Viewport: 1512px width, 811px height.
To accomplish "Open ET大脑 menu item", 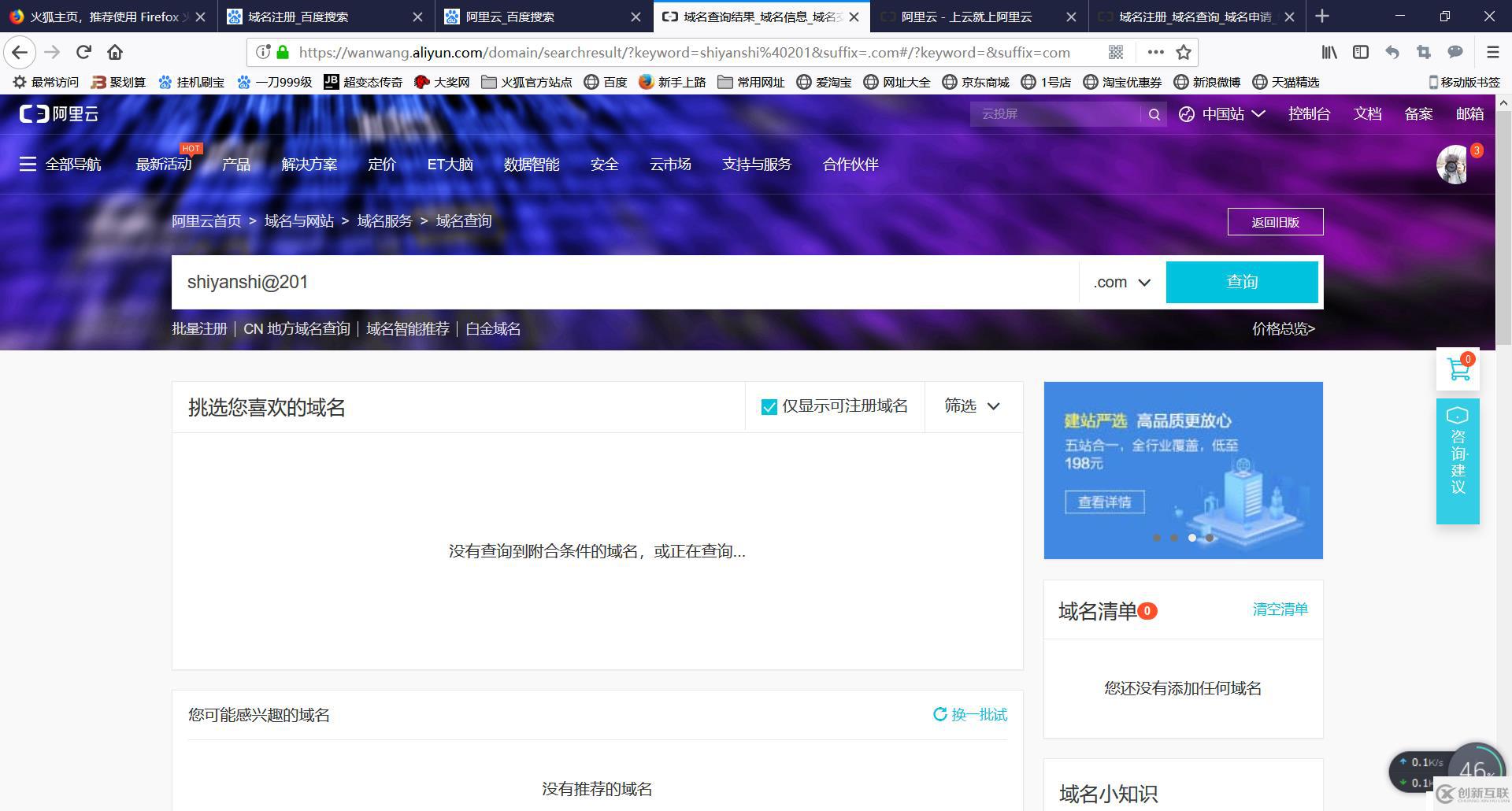I will (450, 164).
